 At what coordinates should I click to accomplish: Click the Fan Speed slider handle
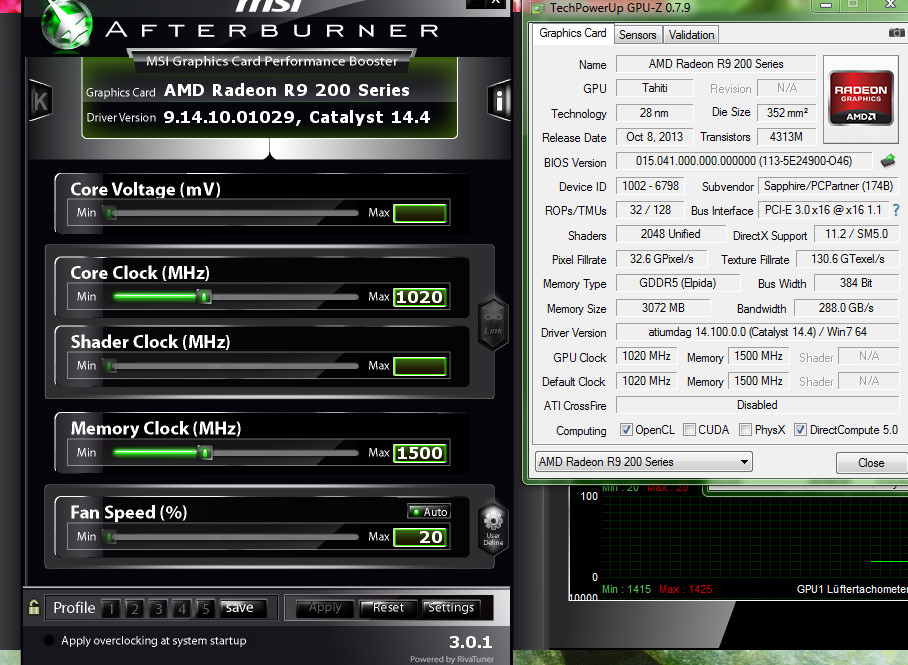(109, 537)
